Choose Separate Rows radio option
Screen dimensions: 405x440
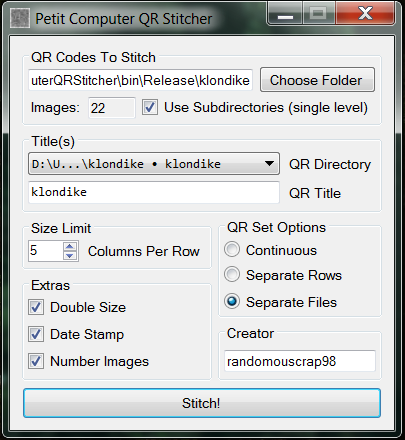coord(232,275)
